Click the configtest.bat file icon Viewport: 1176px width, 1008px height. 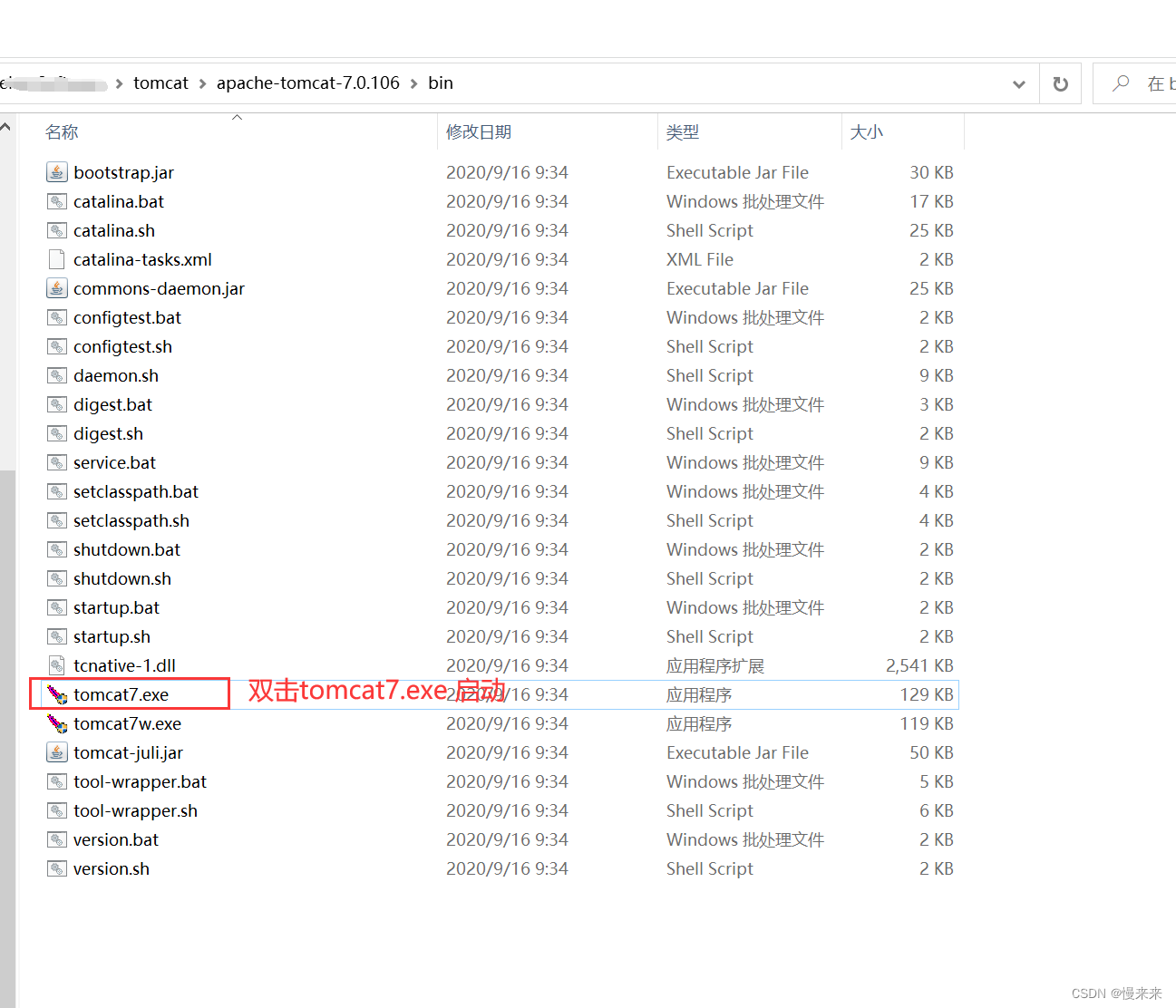[57, 317]
